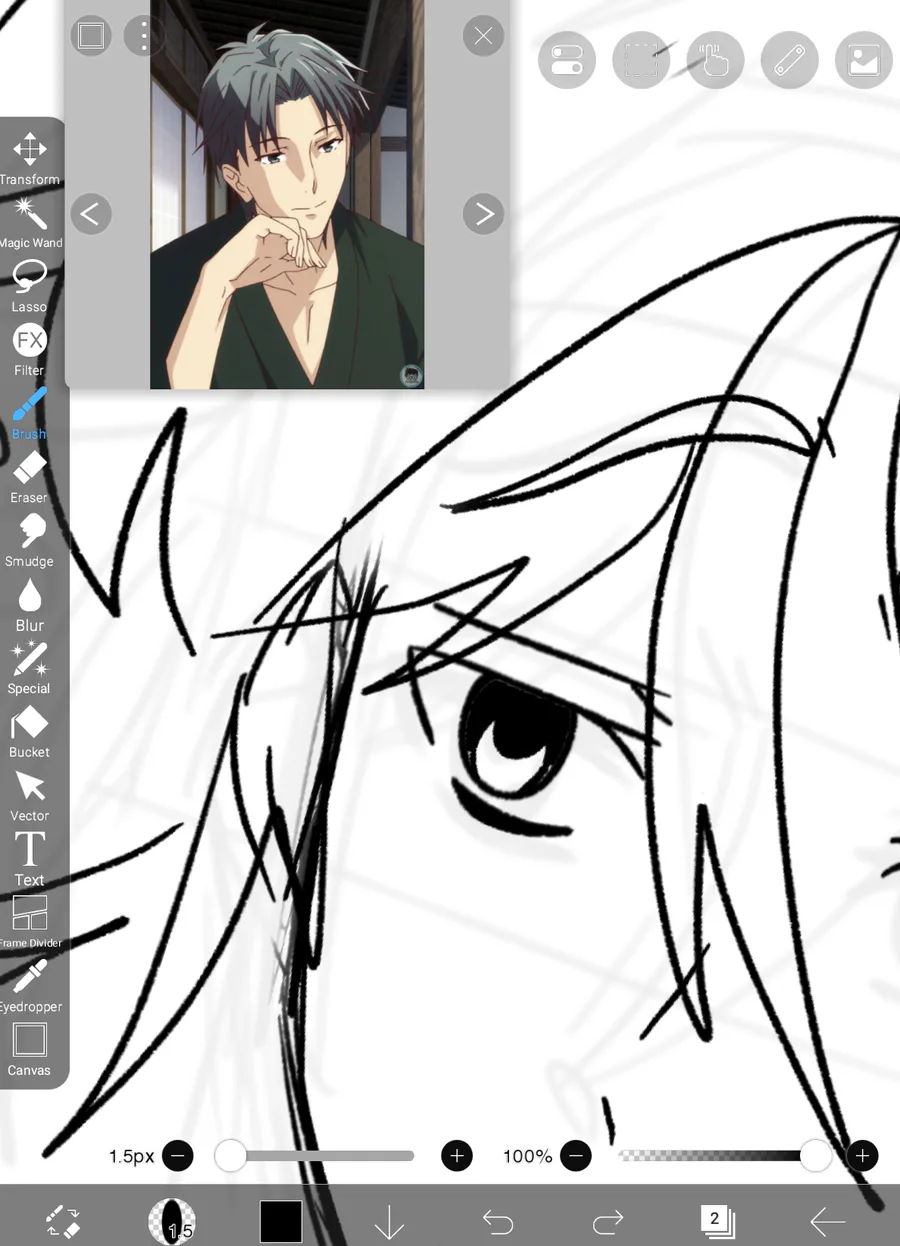The height and width of the screenshot is (1246, 900).
Task: Open reference window three-dot menu
Action: pyautogui.click(x=144, y=37)
